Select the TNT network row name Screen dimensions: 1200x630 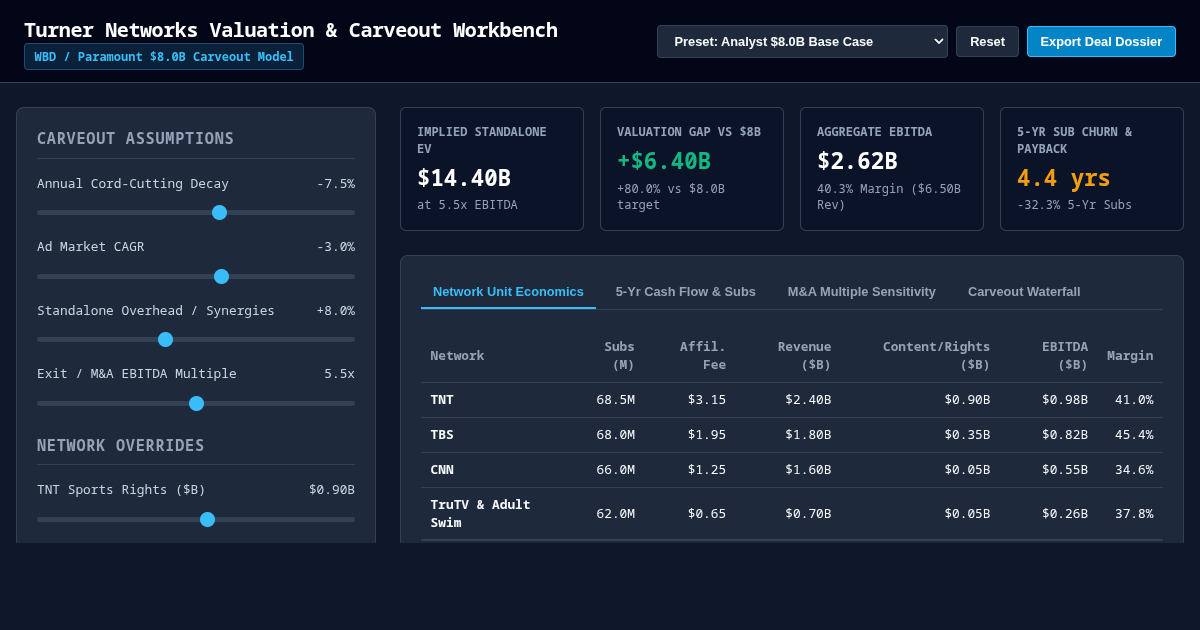click(x=442, y=399)
